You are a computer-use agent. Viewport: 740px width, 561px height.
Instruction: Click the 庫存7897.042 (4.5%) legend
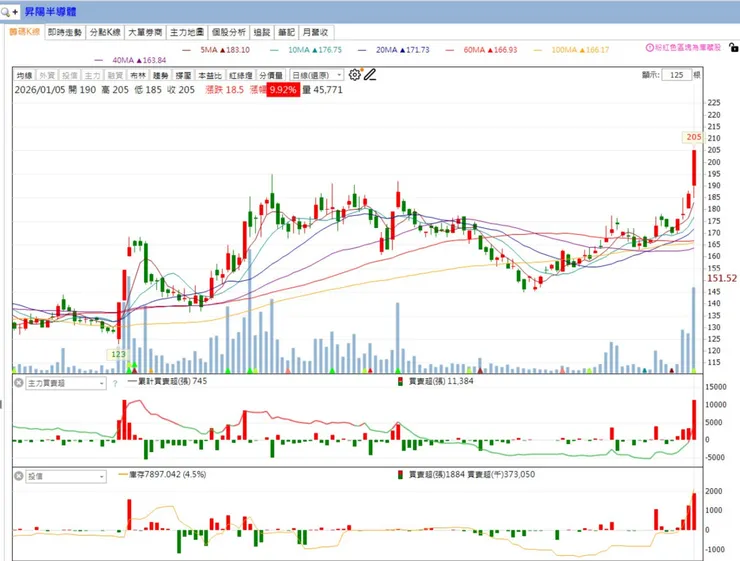click(163, 475)
